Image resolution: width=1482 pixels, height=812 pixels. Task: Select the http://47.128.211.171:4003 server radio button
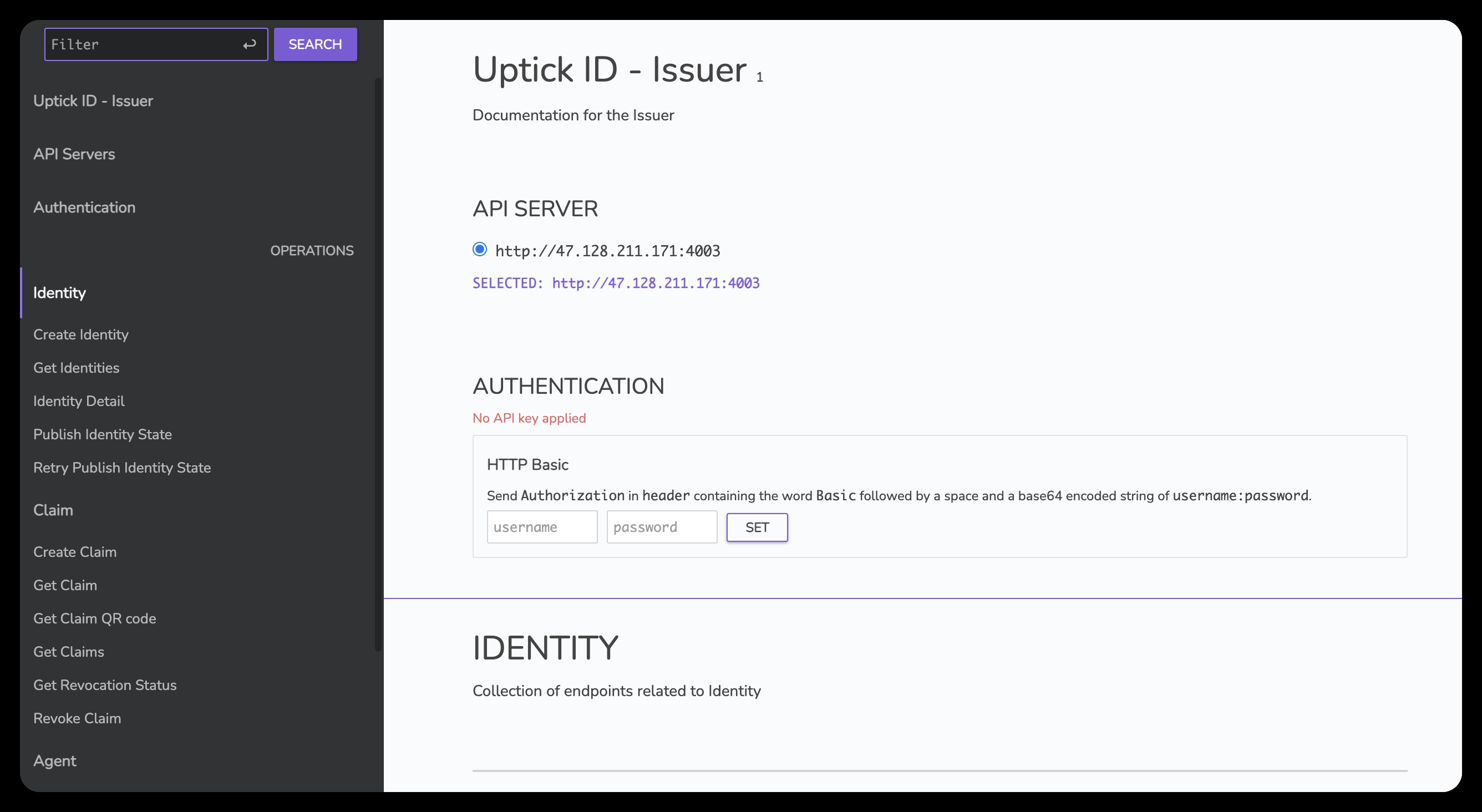(479, 249)
